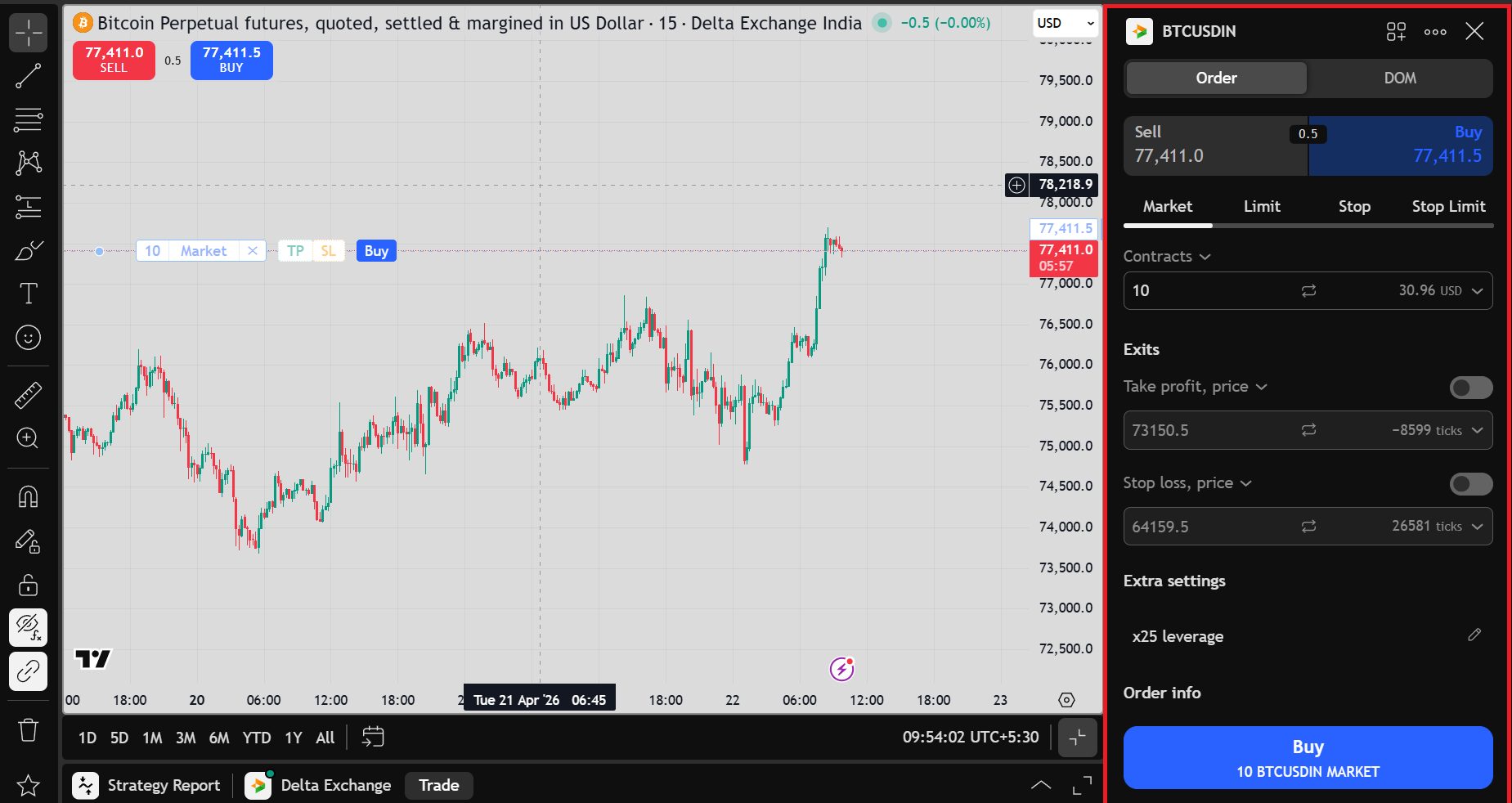1512x803 pixels.
Task: Toggle hide all drawings
Action: (29, 628)
